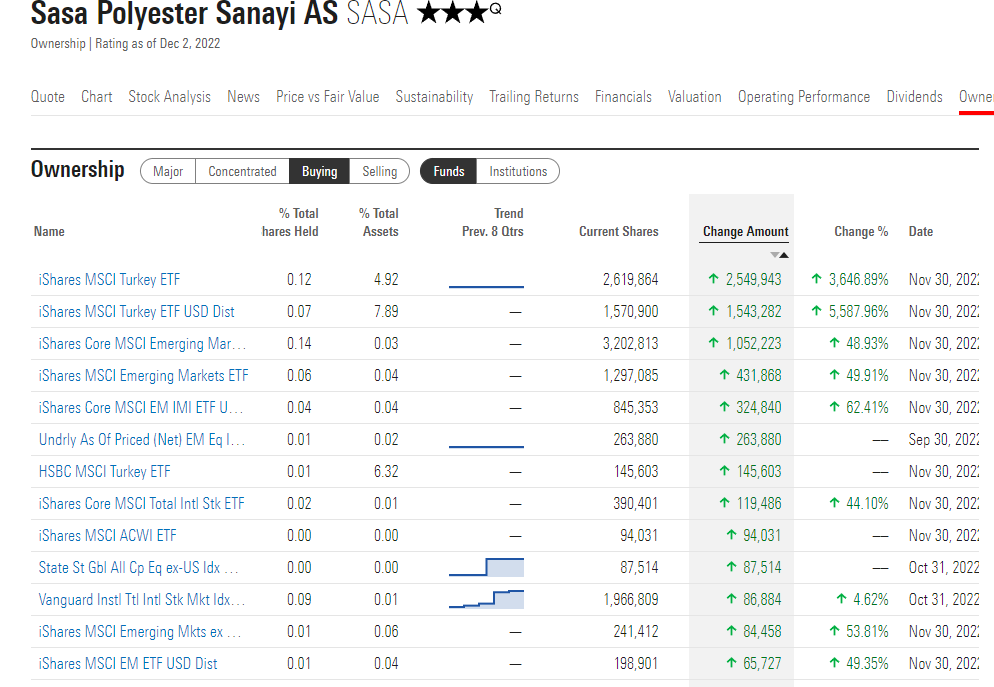
Task: Open the News tab
Action: (x=243, y=96)
